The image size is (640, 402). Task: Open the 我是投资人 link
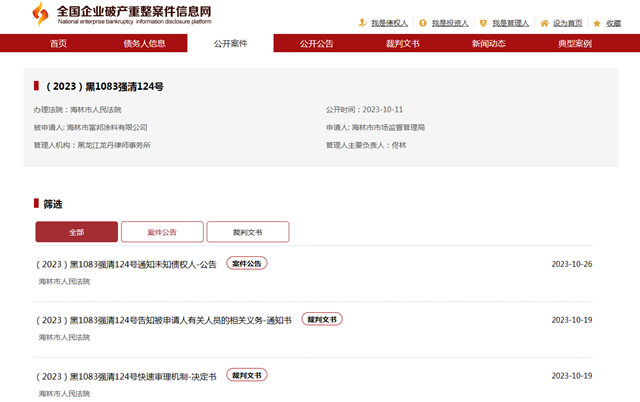click(450, 23)
